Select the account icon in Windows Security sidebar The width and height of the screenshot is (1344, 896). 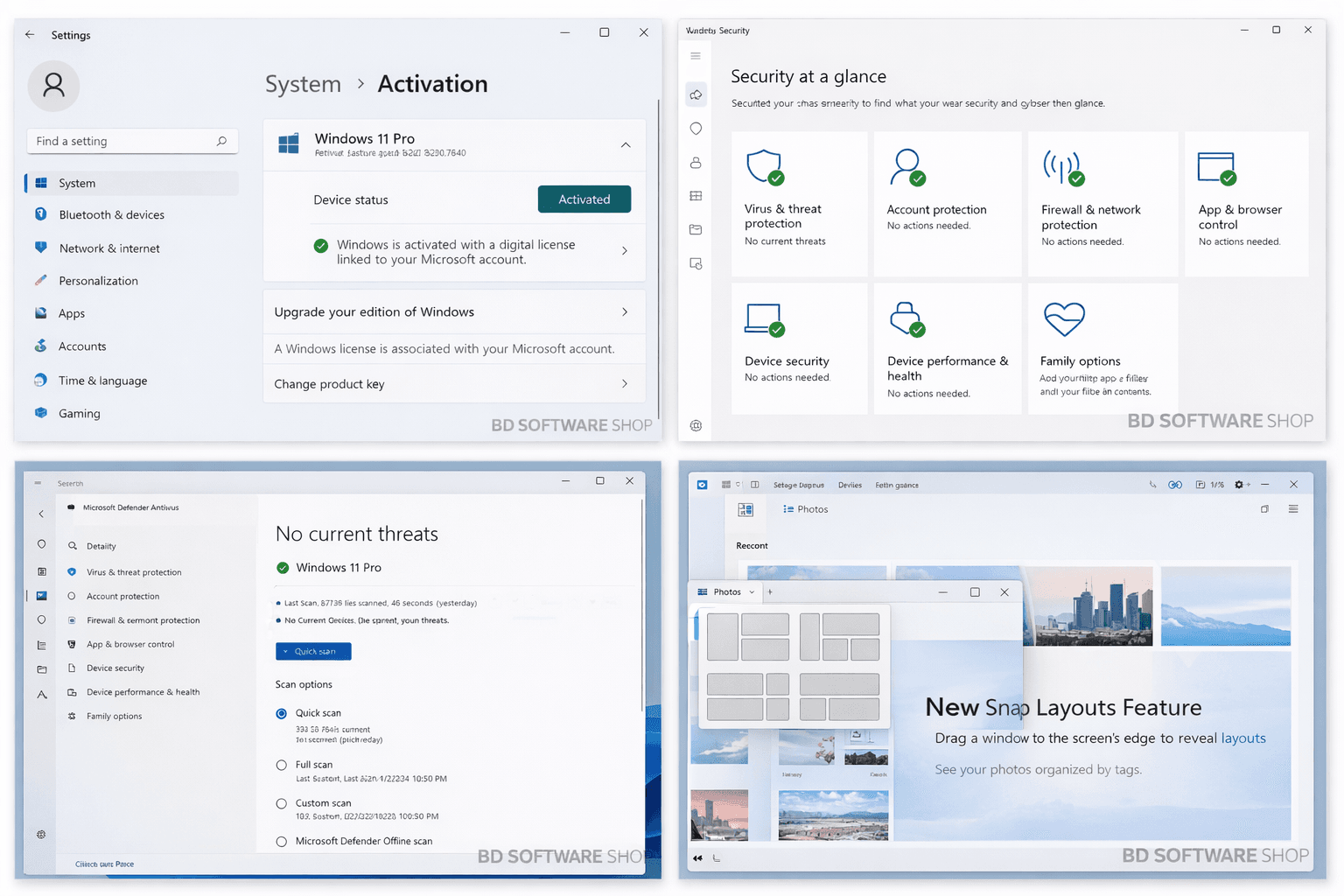[696, 163]
